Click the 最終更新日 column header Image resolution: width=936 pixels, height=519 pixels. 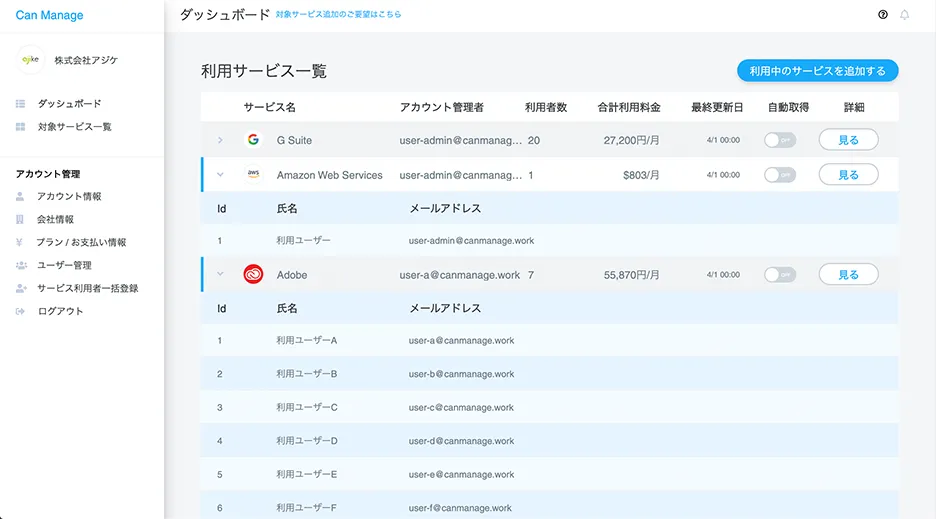pyautogui.click(x=717, y=108)
